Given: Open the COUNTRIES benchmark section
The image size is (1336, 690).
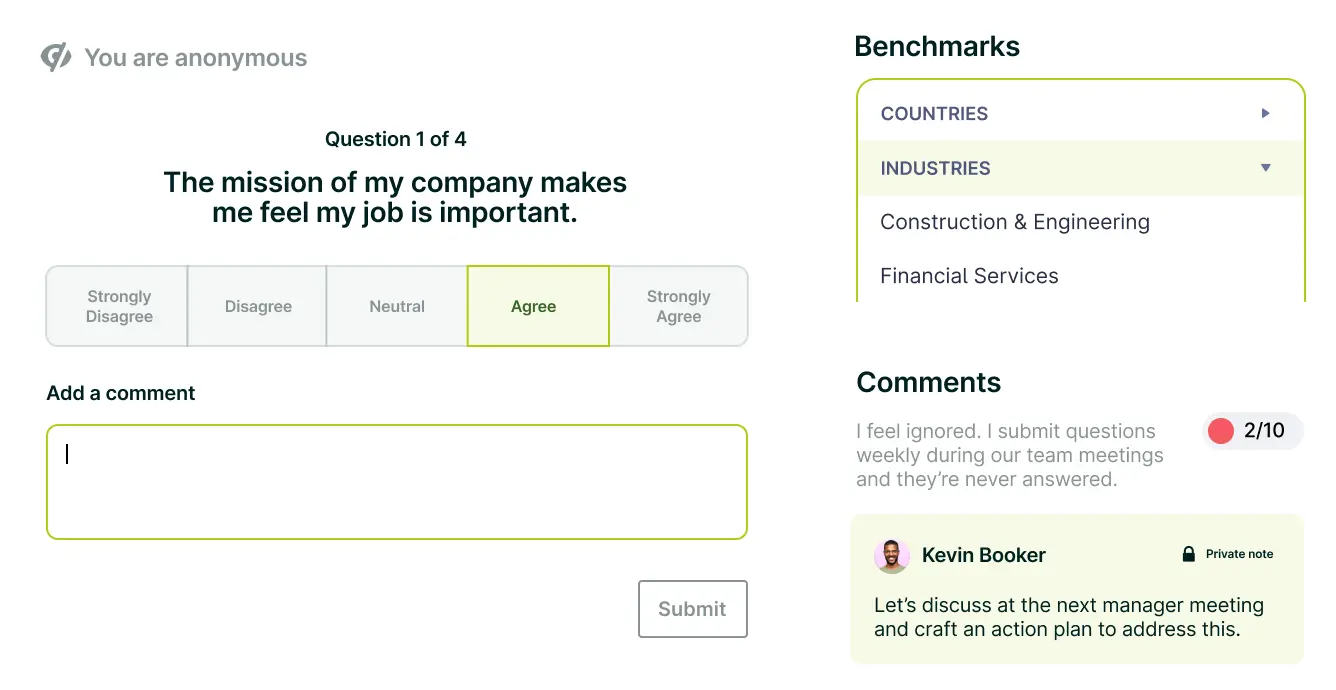Looking at the screenshot, I should coord(934,114).
